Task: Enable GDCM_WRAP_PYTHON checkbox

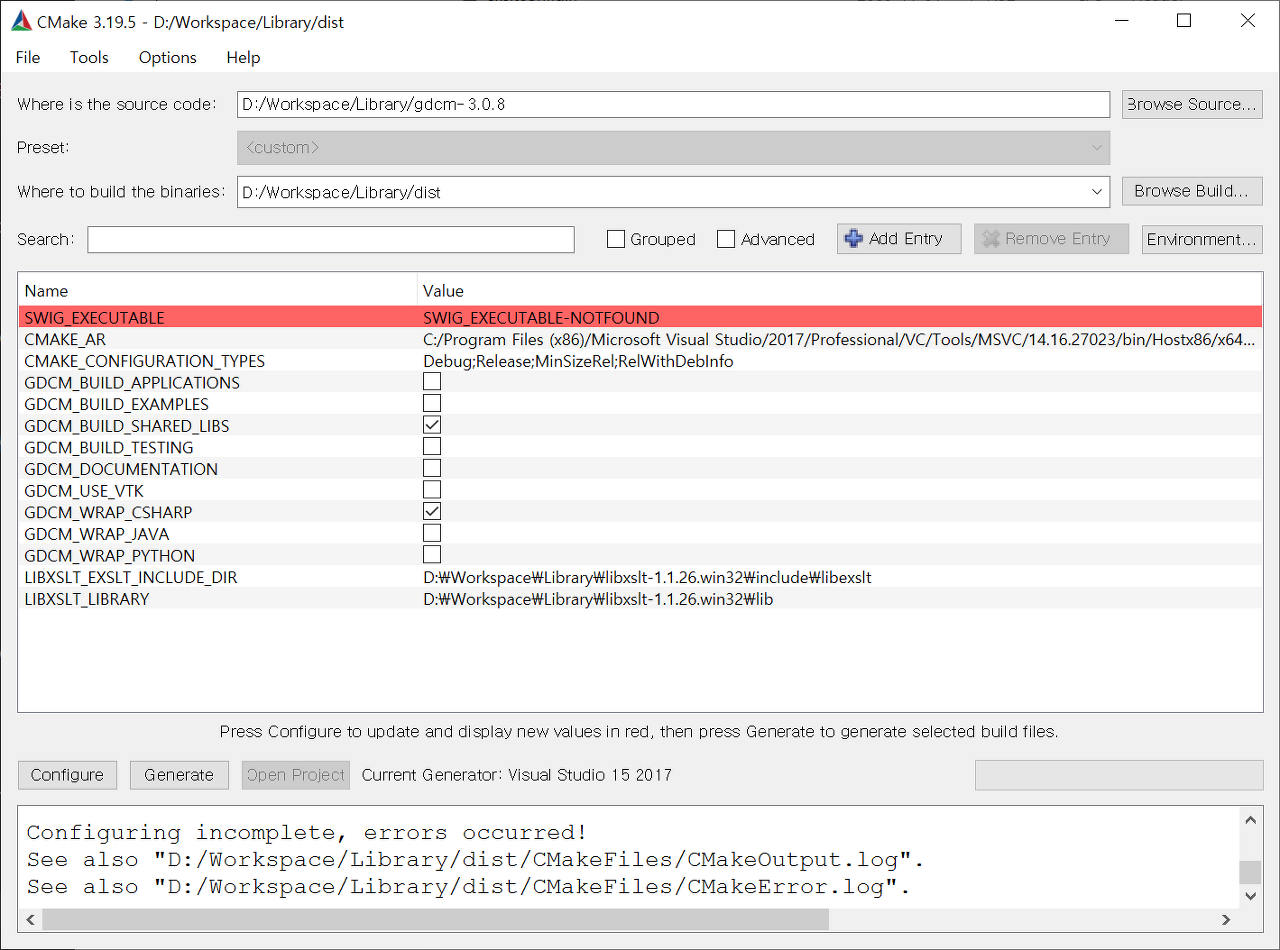Action: (432, 555)
